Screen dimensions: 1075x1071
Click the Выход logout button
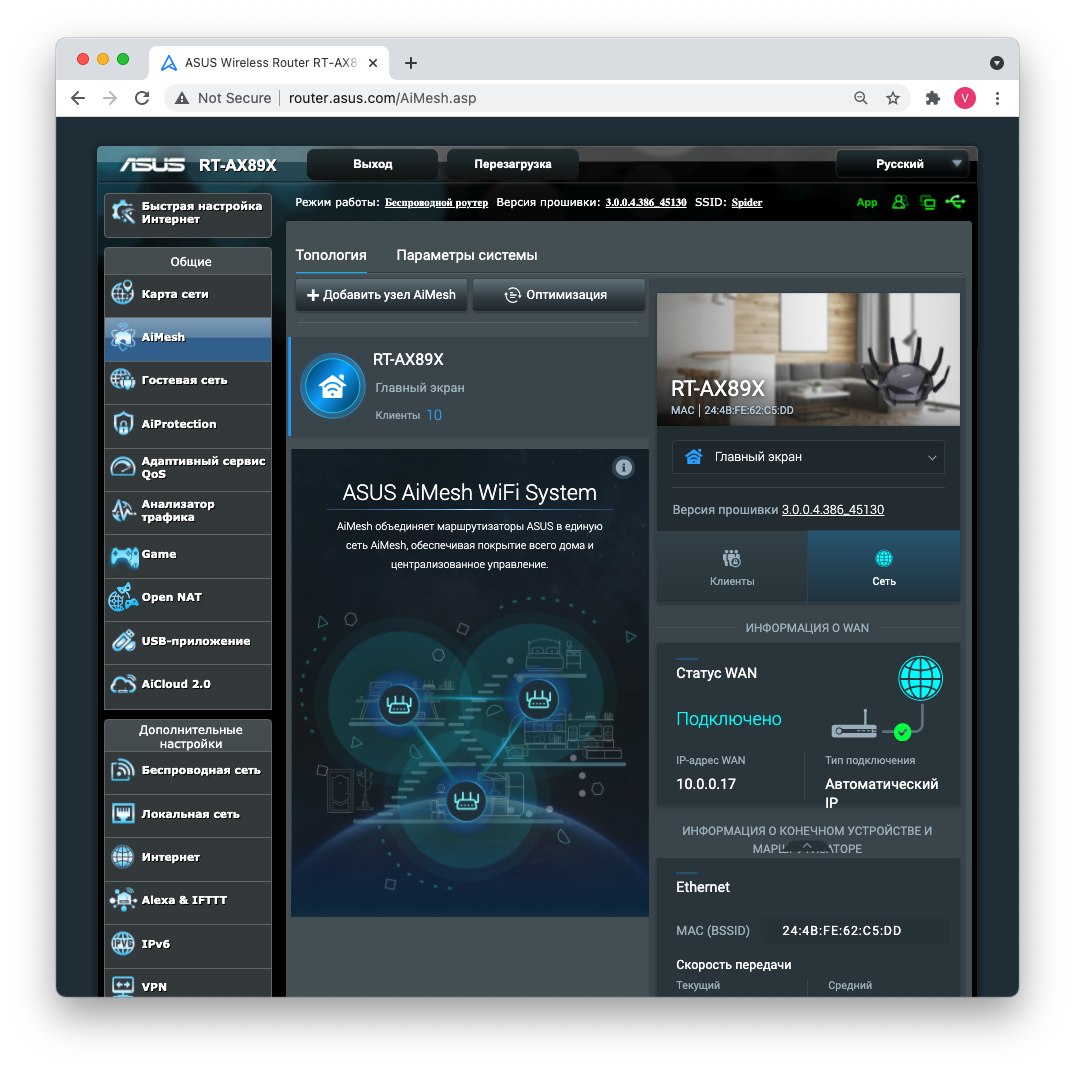[x=372, y=164]
